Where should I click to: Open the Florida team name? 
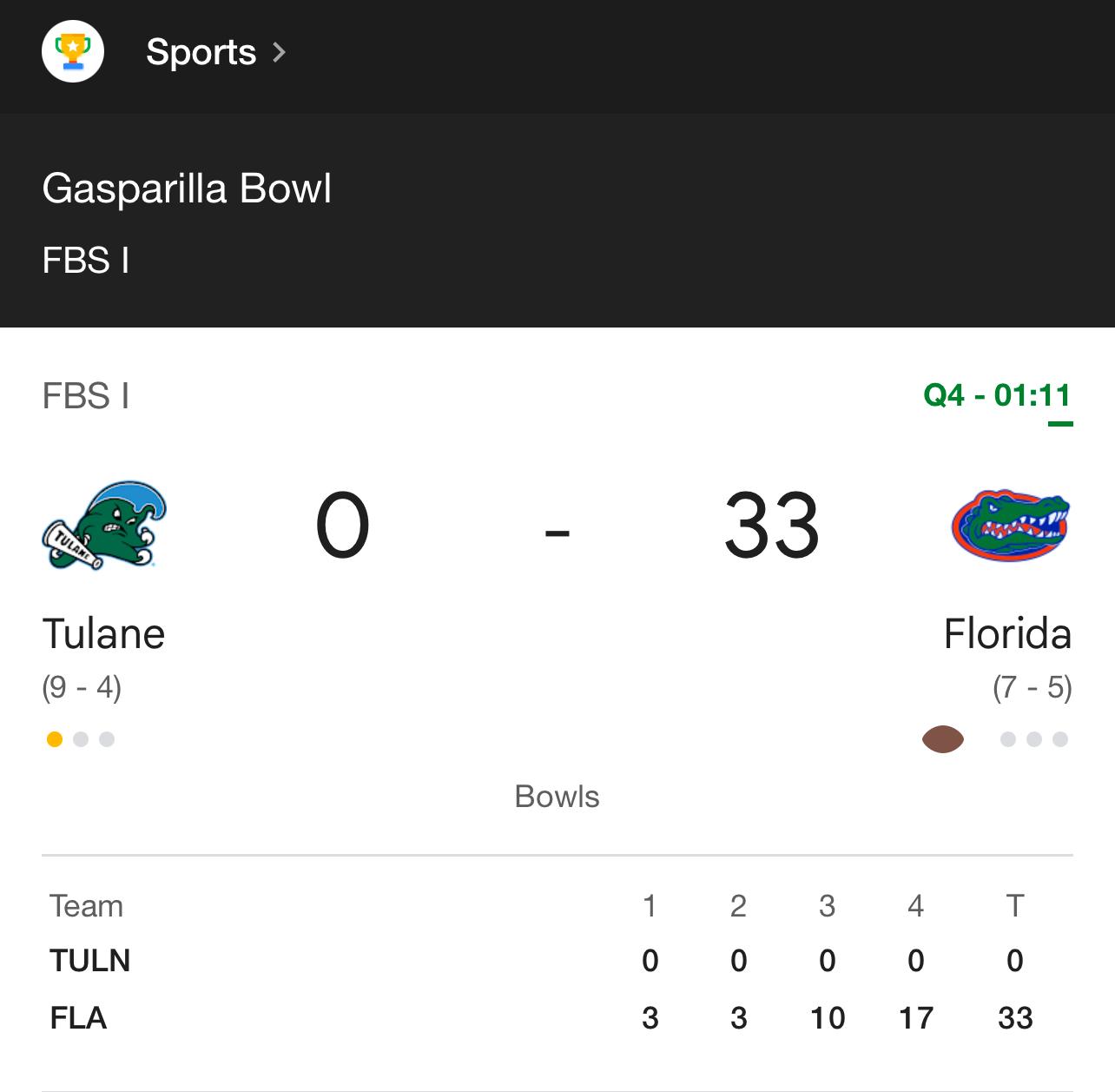pyautogui.click(x=1007, y=633)
